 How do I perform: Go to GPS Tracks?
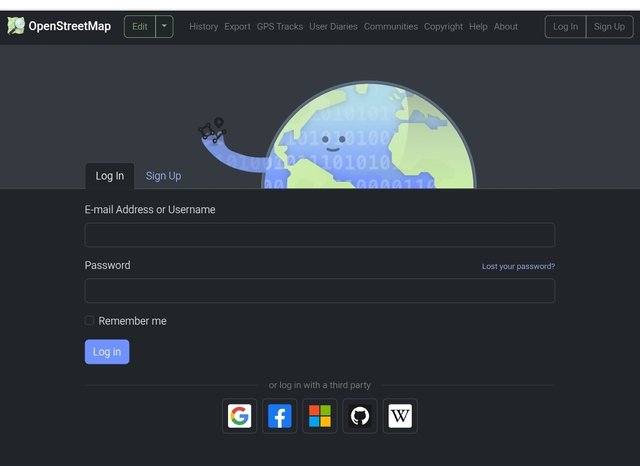tap(280, 27)
